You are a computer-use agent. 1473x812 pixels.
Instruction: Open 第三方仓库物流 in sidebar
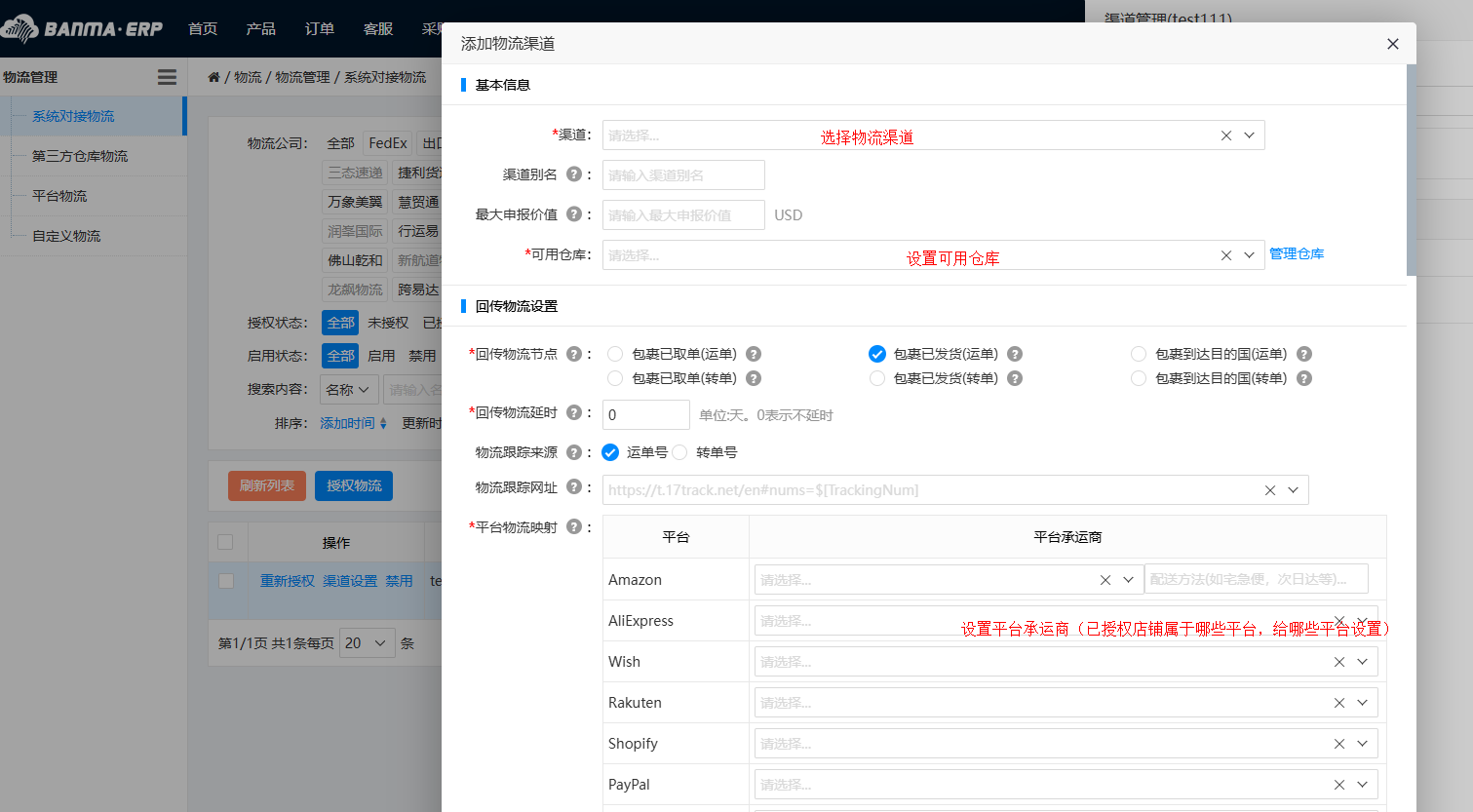pyautogui.click(x=80, y=156)
